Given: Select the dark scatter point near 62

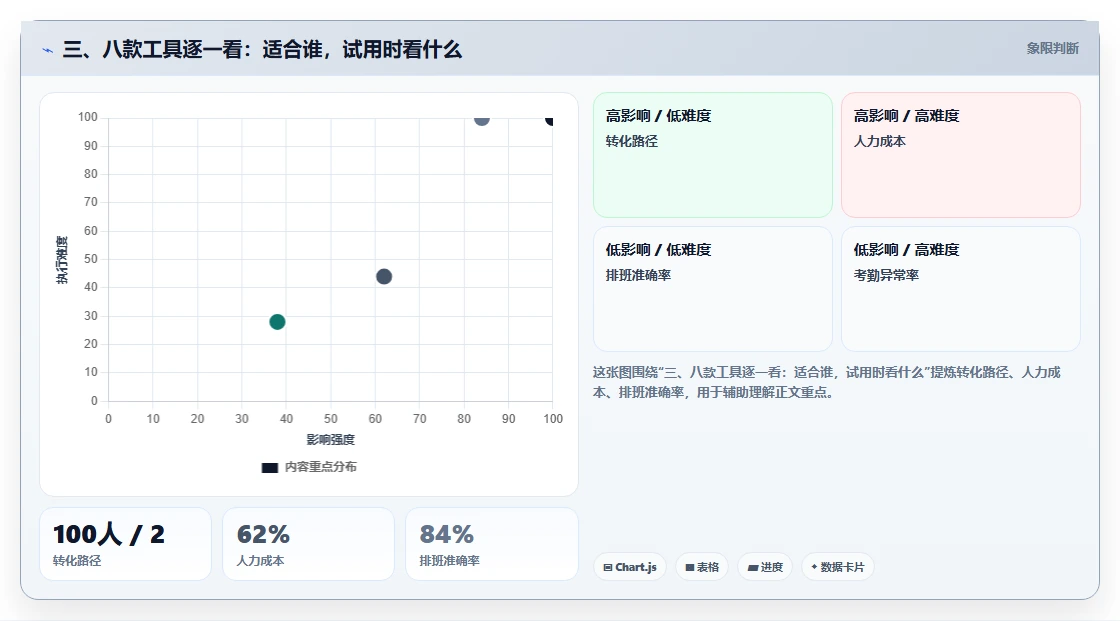Looking at the screenshot, I should [x=384, y=277].
